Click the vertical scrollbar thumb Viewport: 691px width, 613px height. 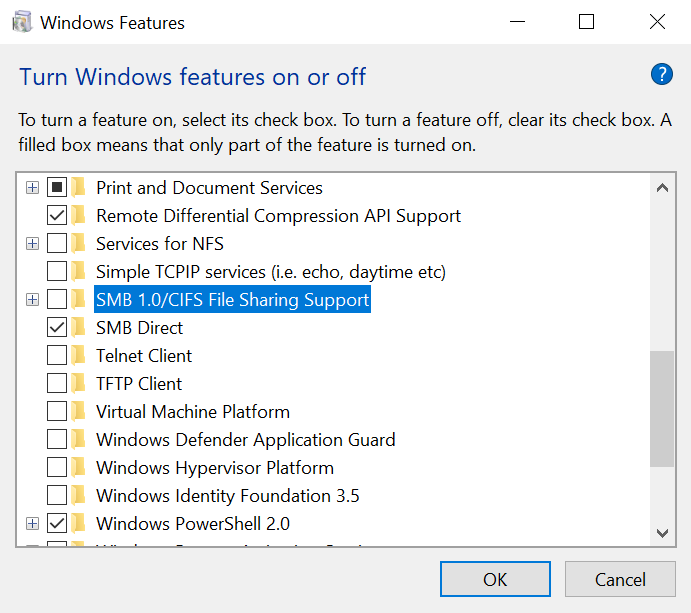662,408
